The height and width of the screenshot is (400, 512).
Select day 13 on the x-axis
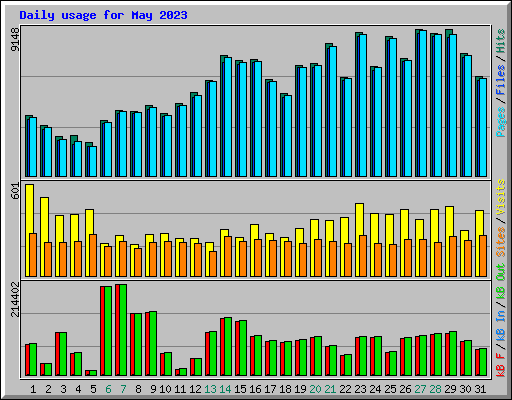210,389
